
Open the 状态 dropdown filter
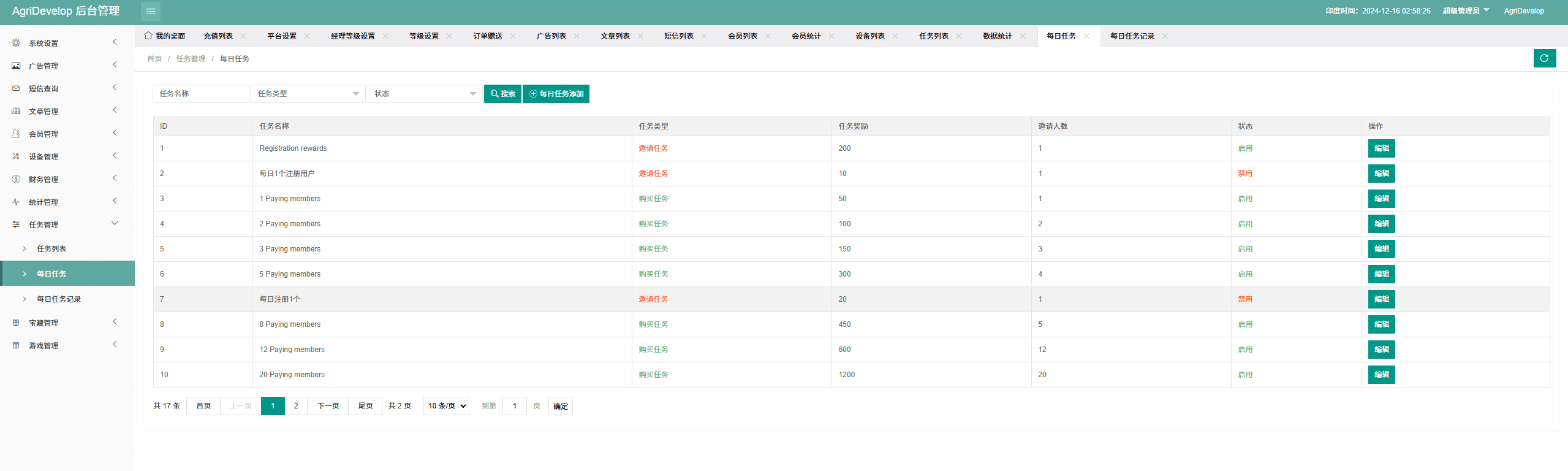point(425,94)
